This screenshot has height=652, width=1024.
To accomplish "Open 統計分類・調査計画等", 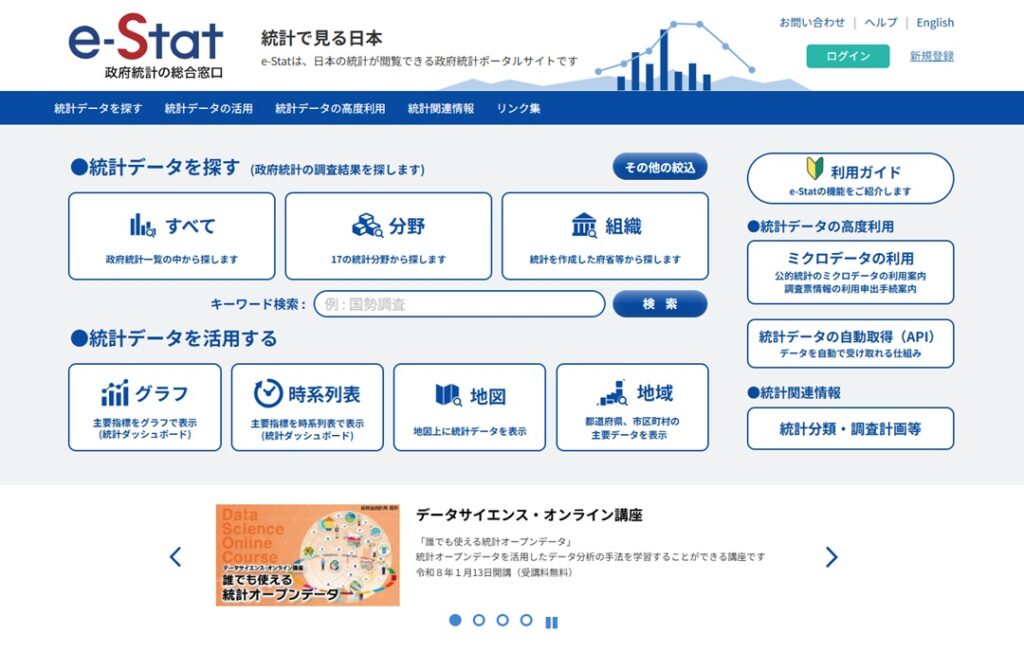I will point(849,428).
